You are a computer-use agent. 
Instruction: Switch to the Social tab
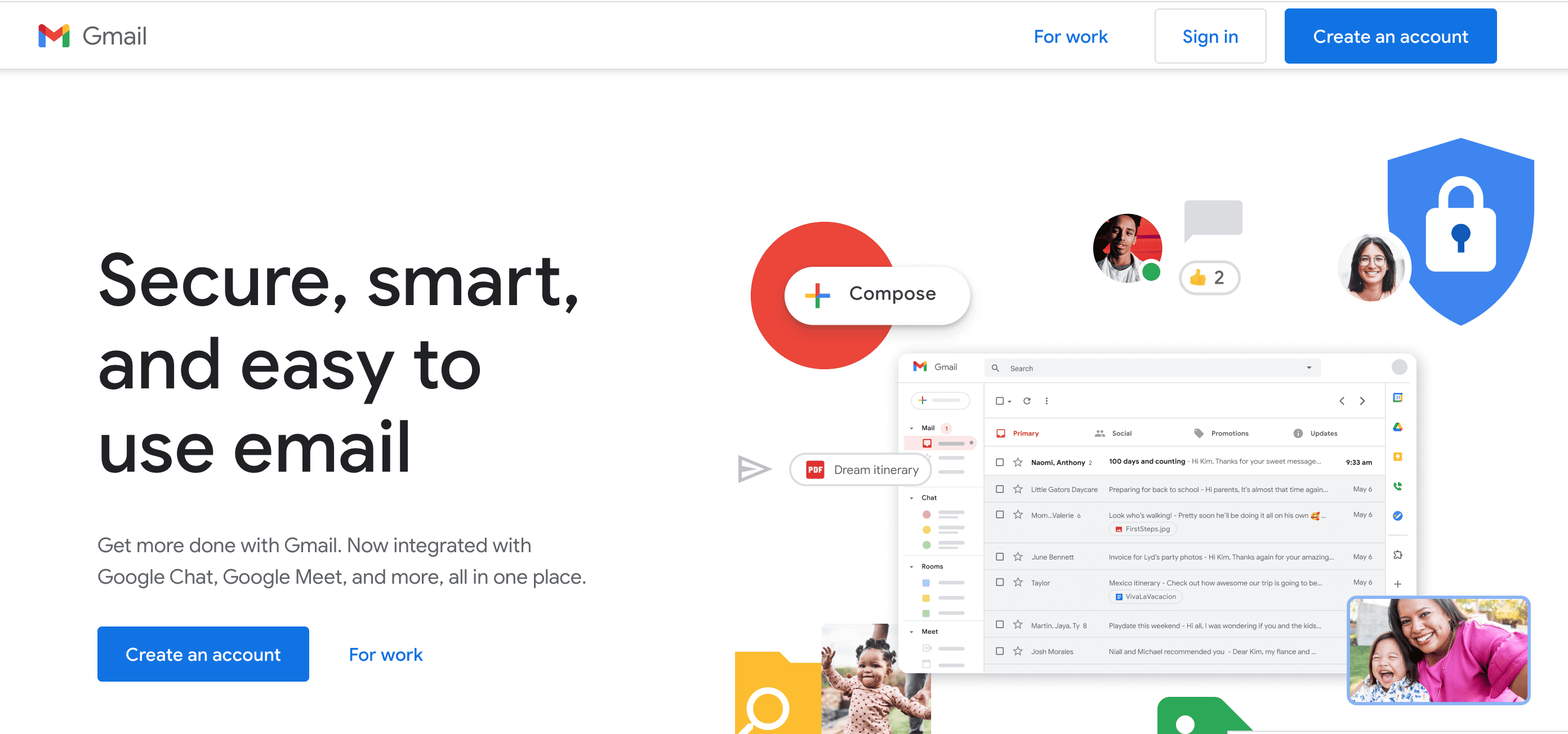(1113, 433)
